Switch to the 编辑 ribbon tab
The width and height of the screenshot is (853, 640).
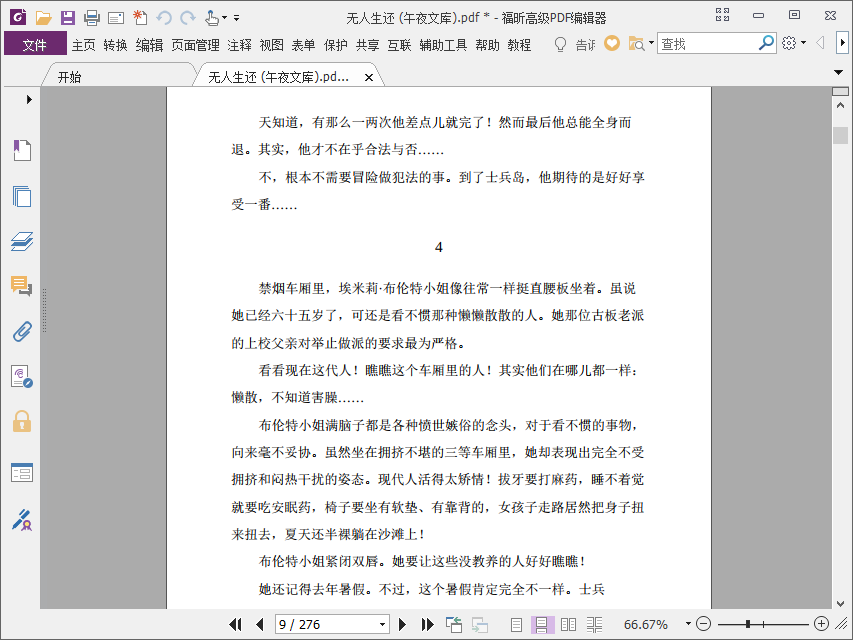tap(149, 45)
